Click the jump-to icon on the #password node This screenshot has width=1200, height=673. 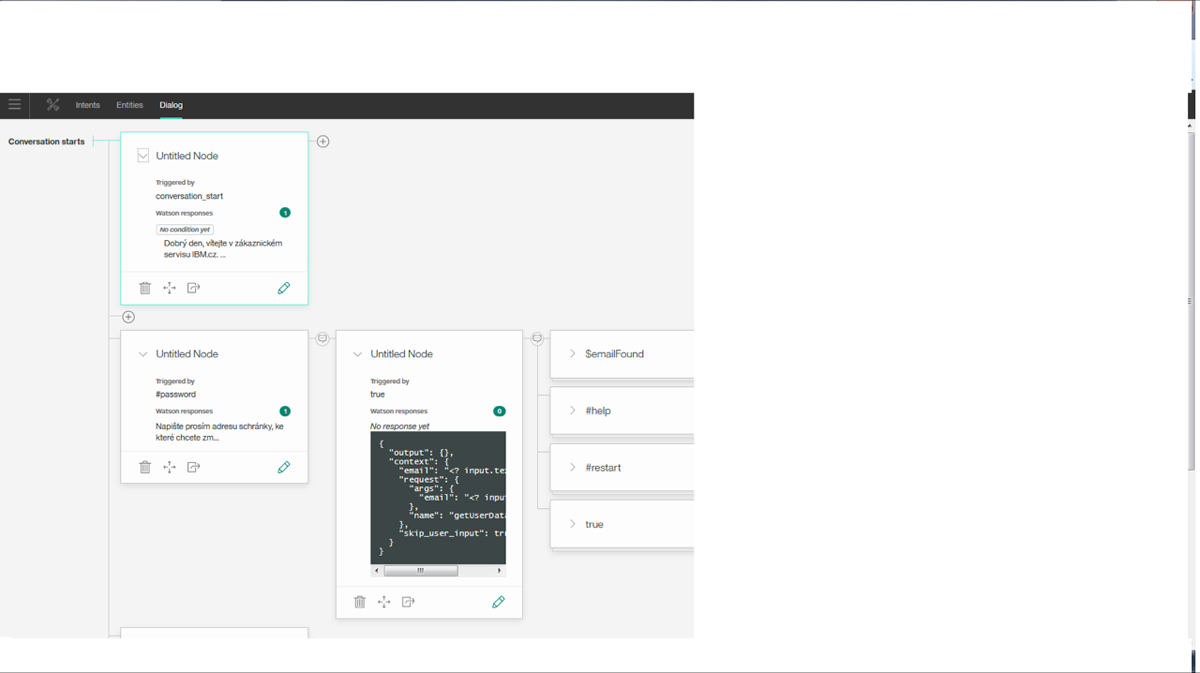tap(194, 467)
